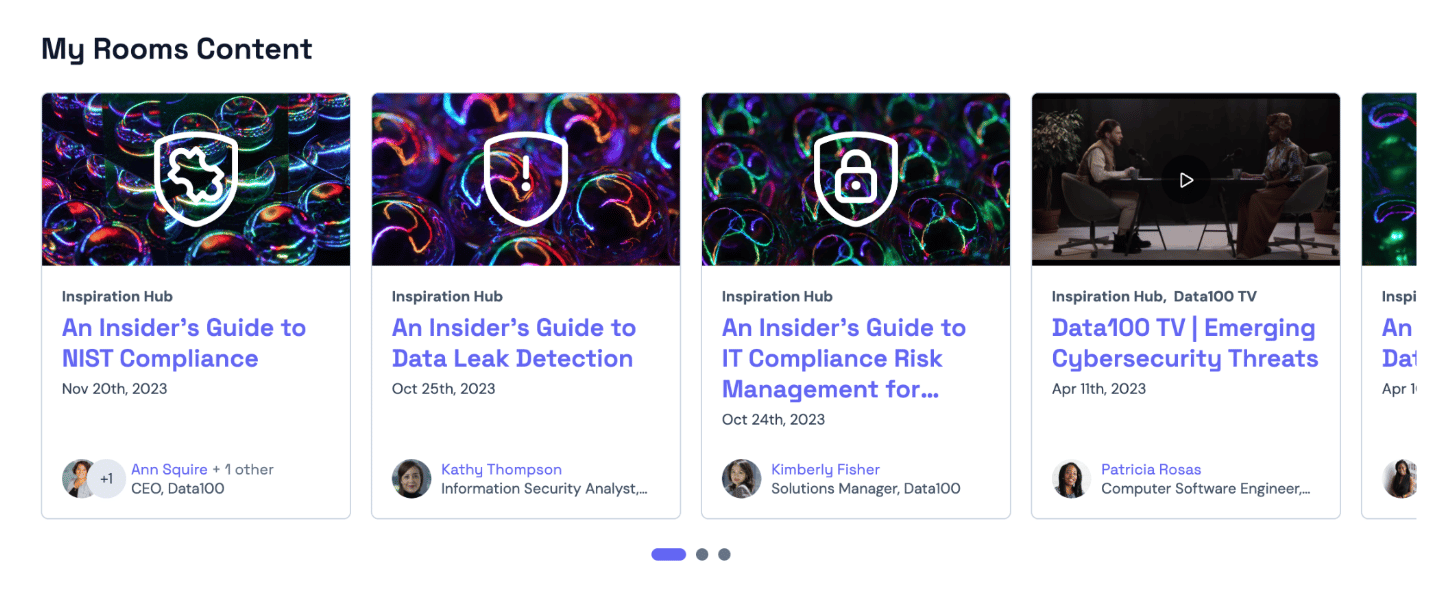Click the +1 additional author badge
Image resolution: width=1454 pixels, height=606 pixels.
click(107, 479)
